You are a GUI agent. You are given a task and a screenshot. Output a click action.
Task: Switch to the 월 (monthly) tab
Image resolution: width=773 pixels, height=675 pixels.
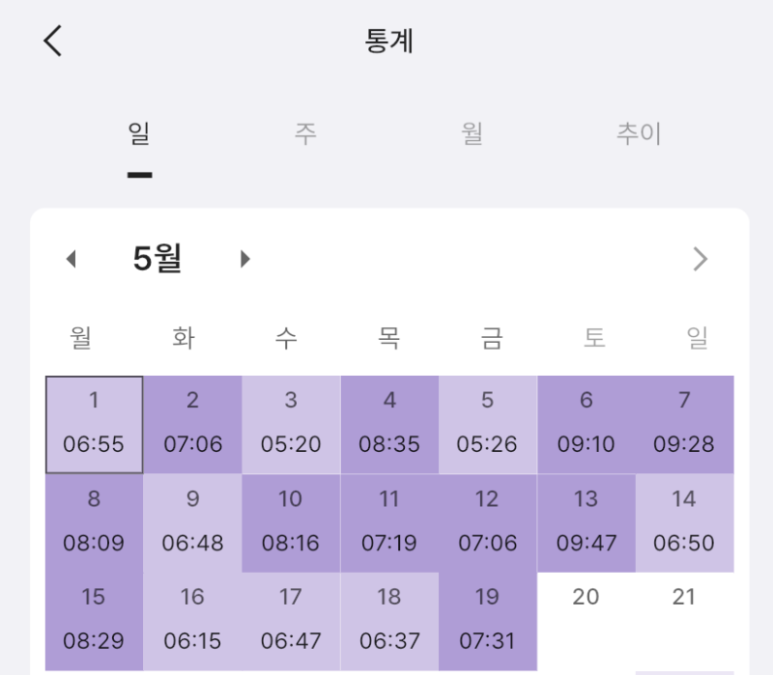[x=472, y=134]
